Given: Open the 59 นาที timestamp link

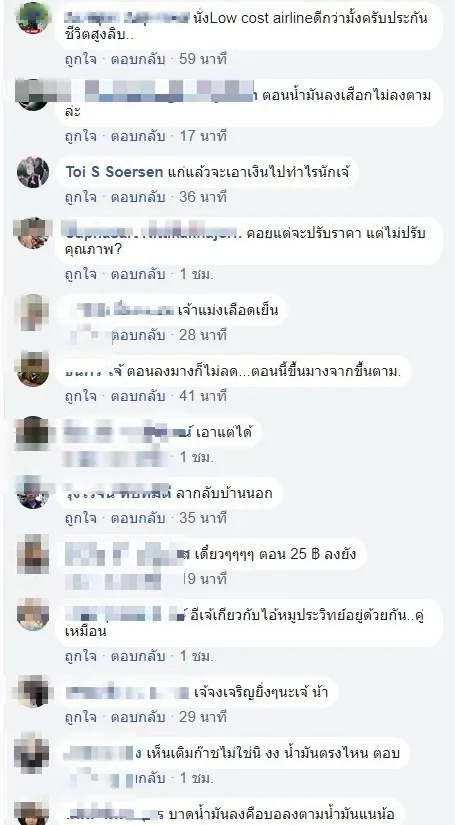Looking at the screenshot, I should (203, 59).
